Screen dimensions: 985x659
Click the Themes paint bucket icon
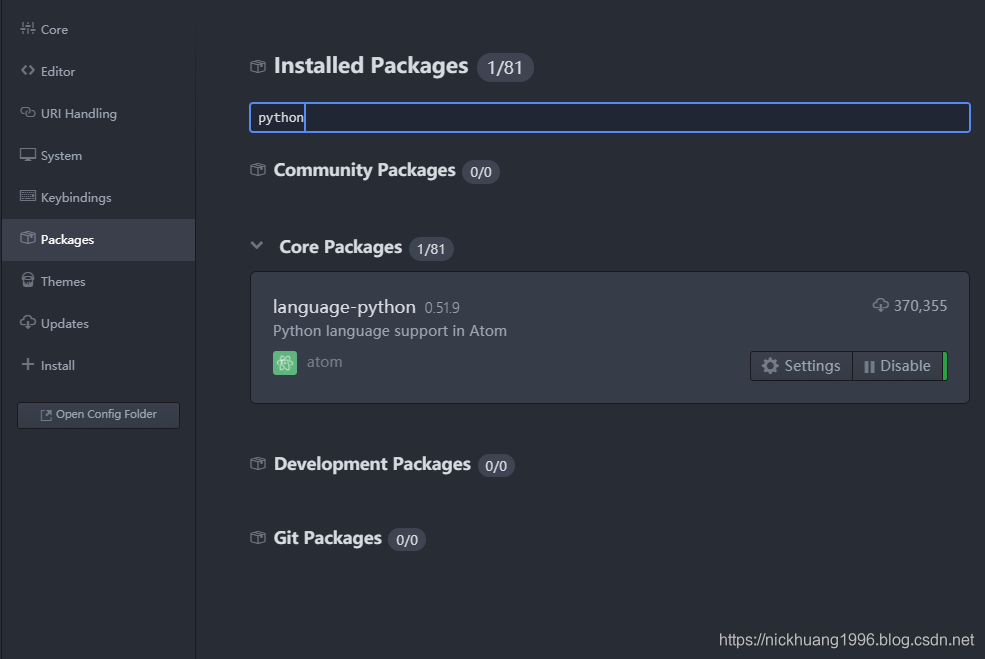point(28,281)
